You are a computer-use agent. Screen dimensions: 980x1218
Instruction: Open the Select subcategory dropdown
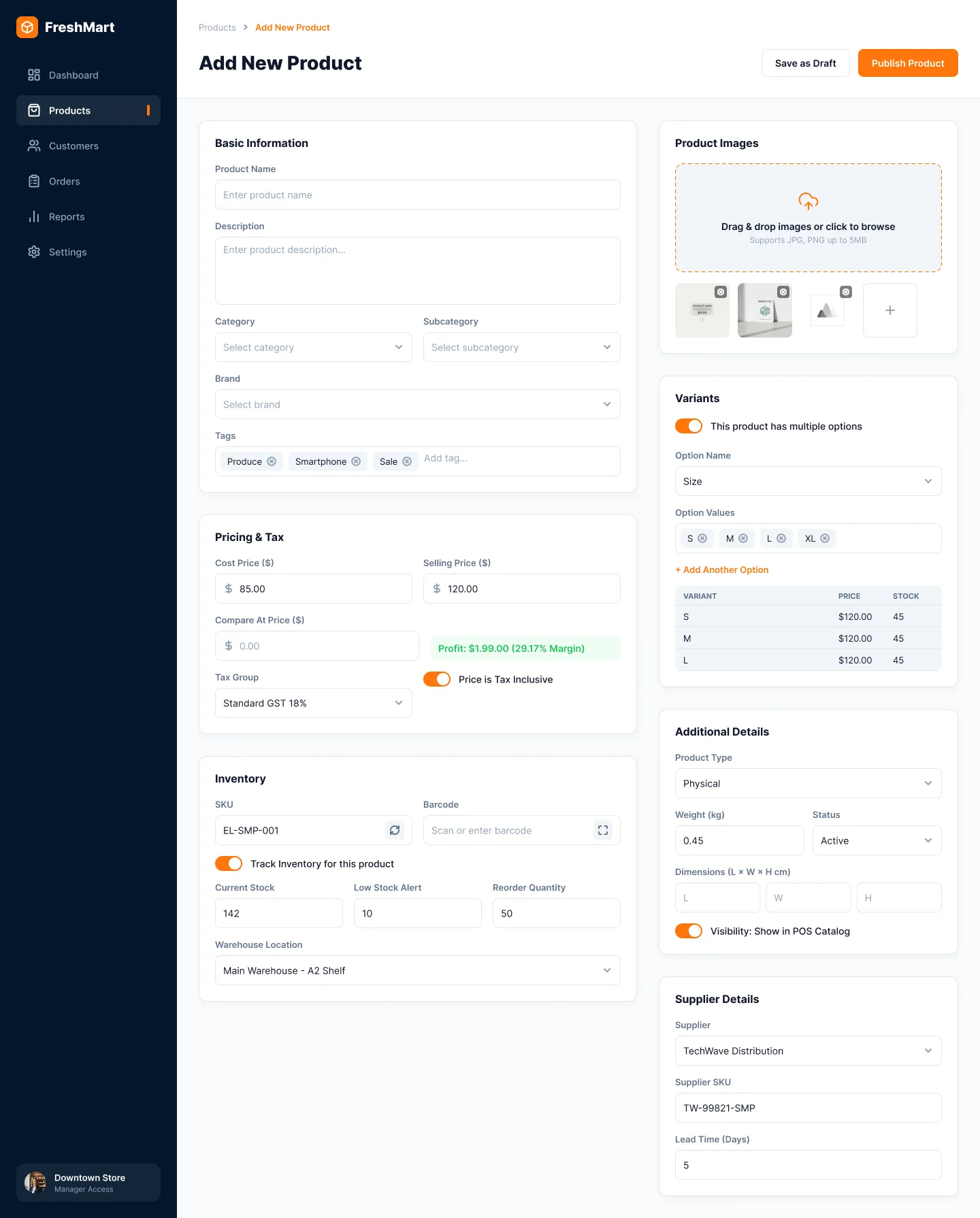coord(522,347)
